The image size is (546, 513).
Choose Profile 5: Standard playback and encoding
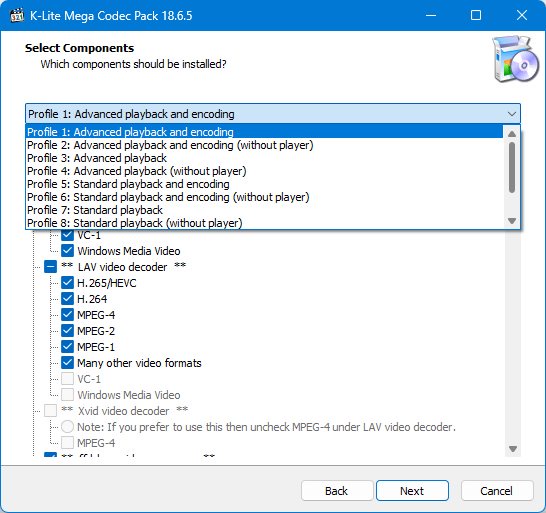264,184
